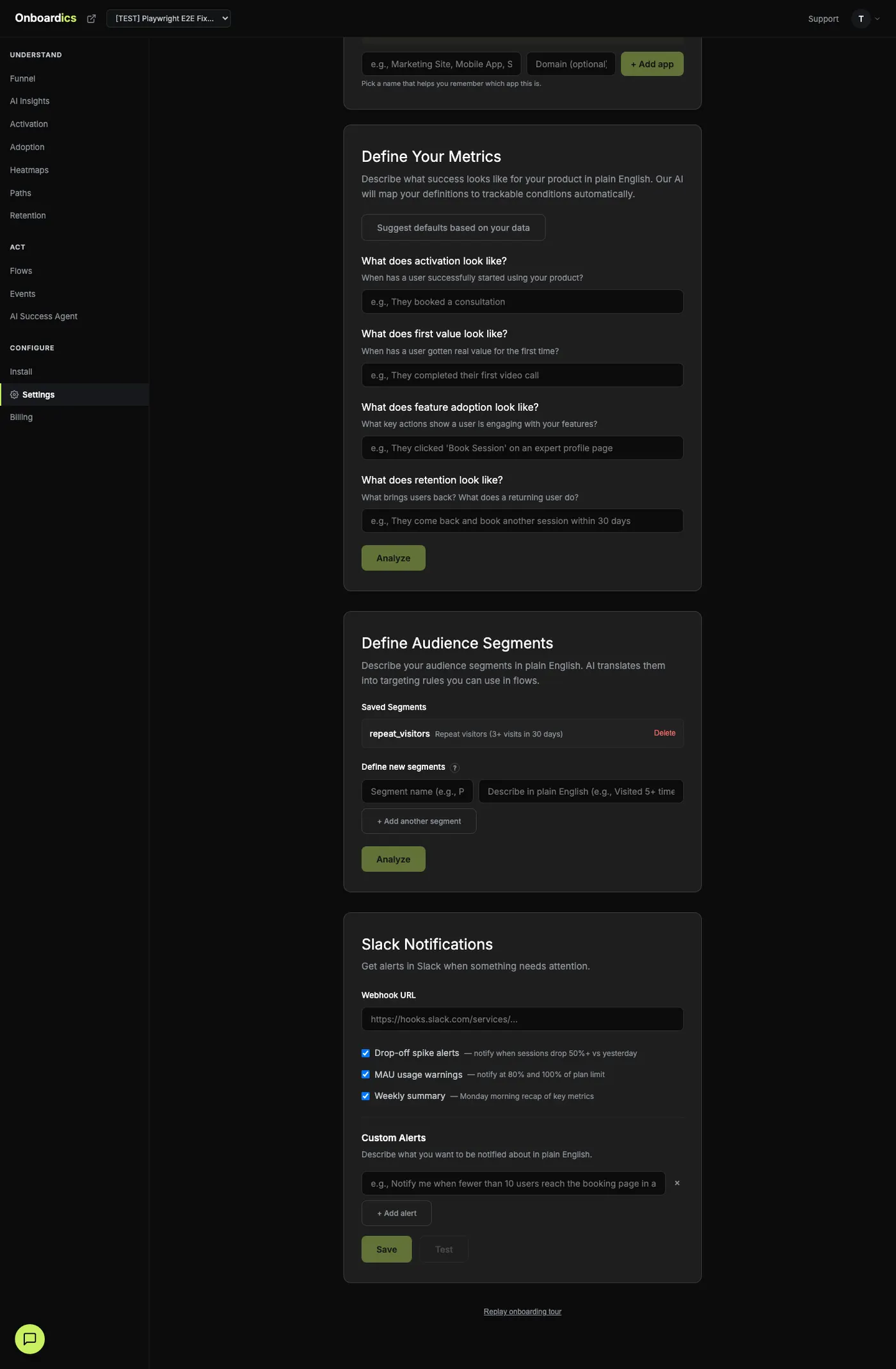Click the app name input field
This screenshot has height=1369, width=896.
441,64
